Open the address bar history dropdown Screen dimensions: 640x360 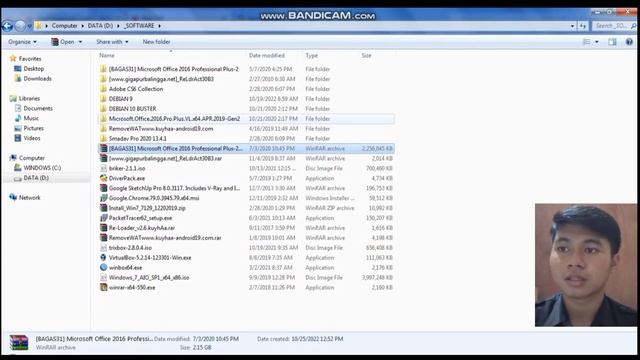tap(572, 26)
